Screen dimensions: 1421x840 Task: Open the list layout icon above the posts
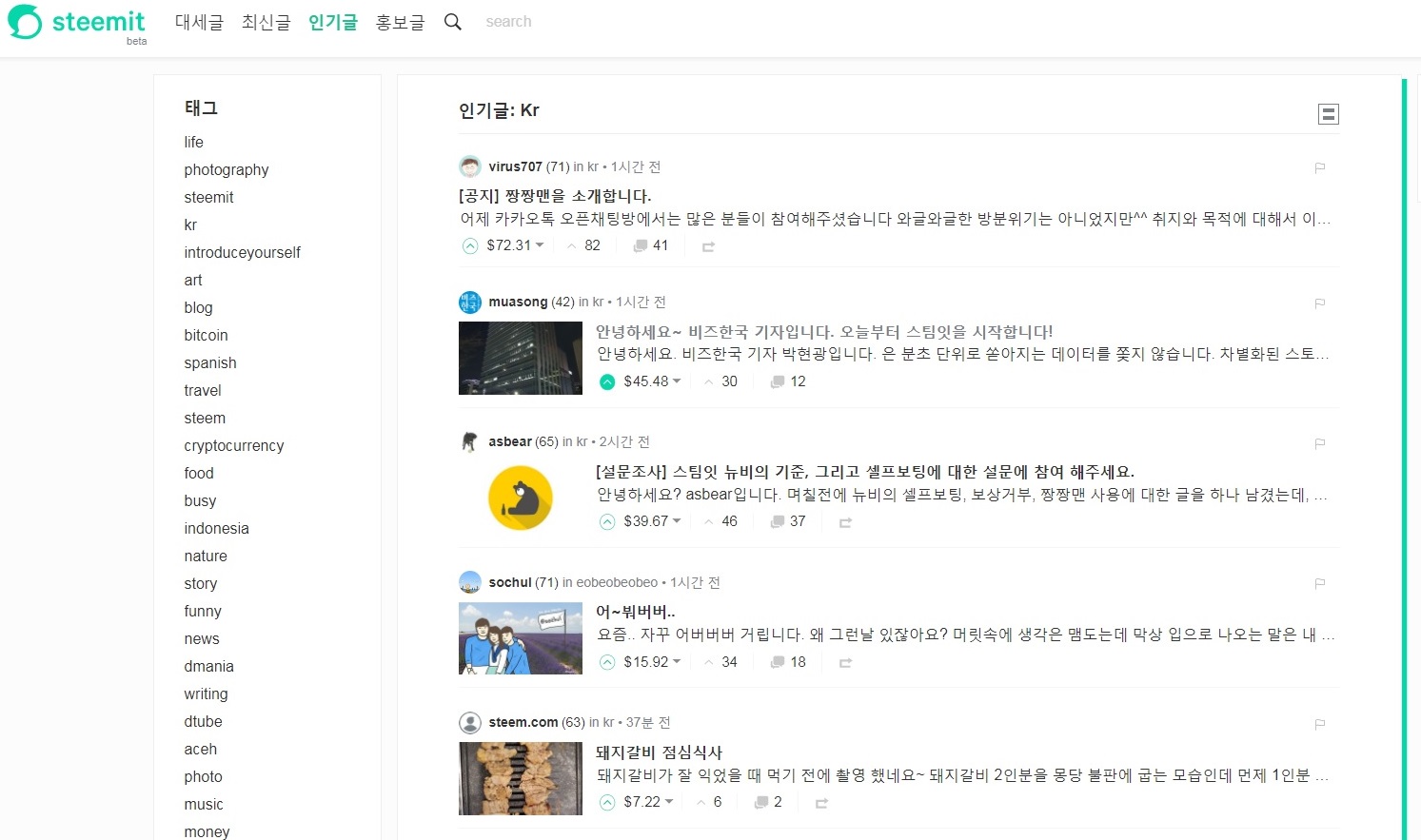point(1328,113)
